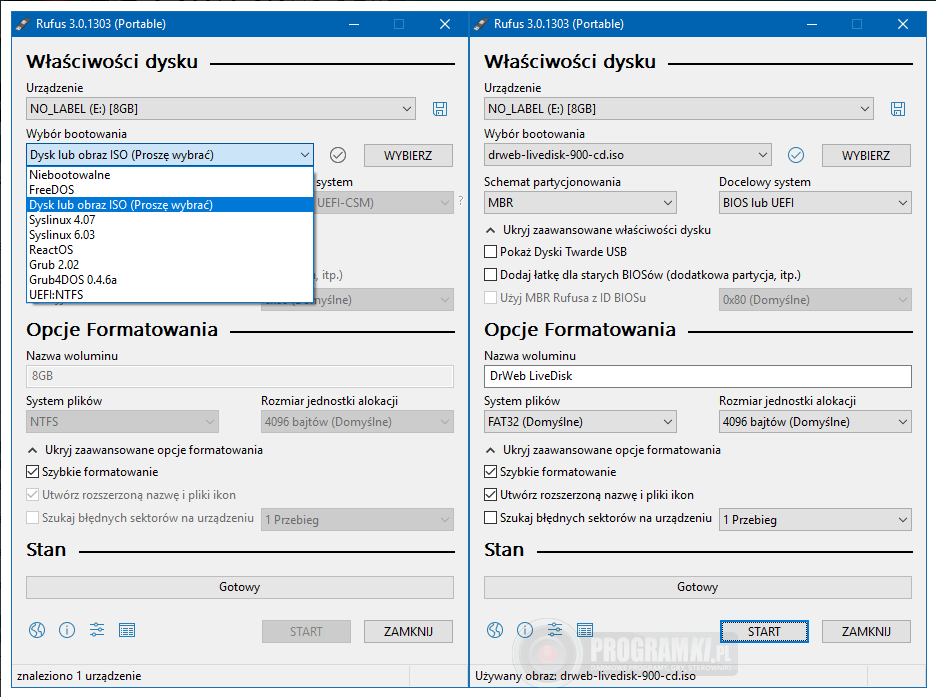Click ZAMKNIJ button in right window

click(866, 631)
